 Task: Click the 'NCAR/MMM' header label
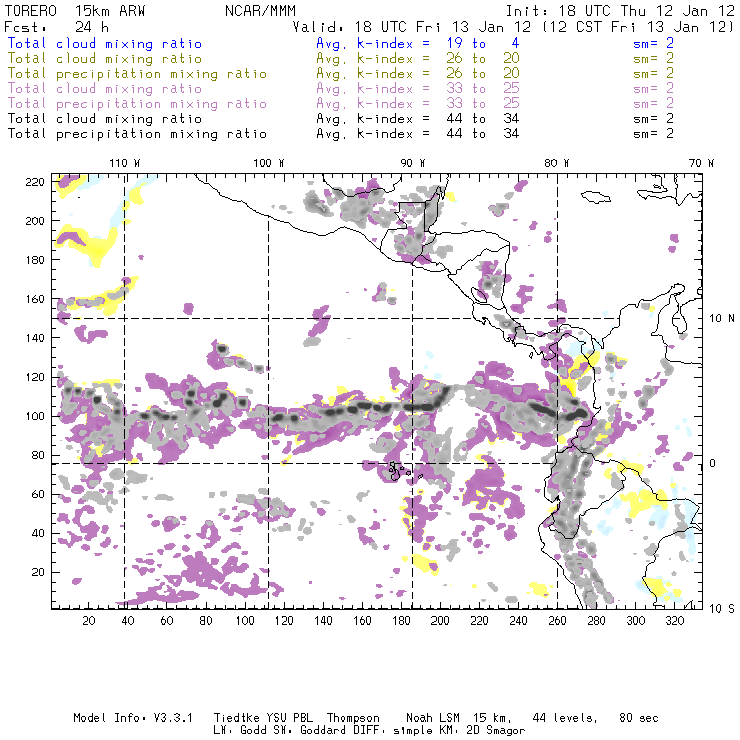[260, 11]
